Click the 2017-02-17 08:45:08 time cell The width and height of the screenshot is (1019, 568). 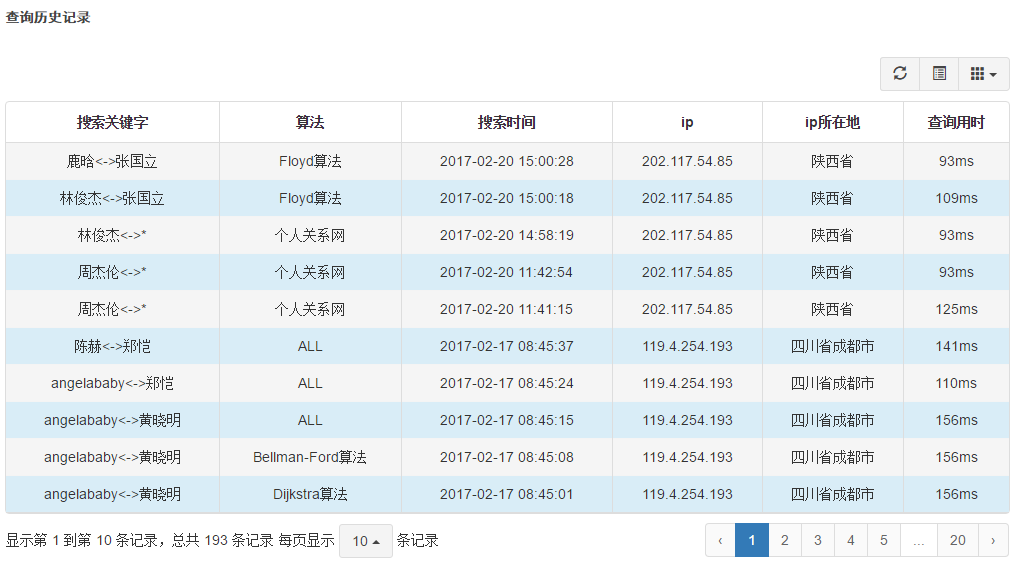[x=507, y=458]
